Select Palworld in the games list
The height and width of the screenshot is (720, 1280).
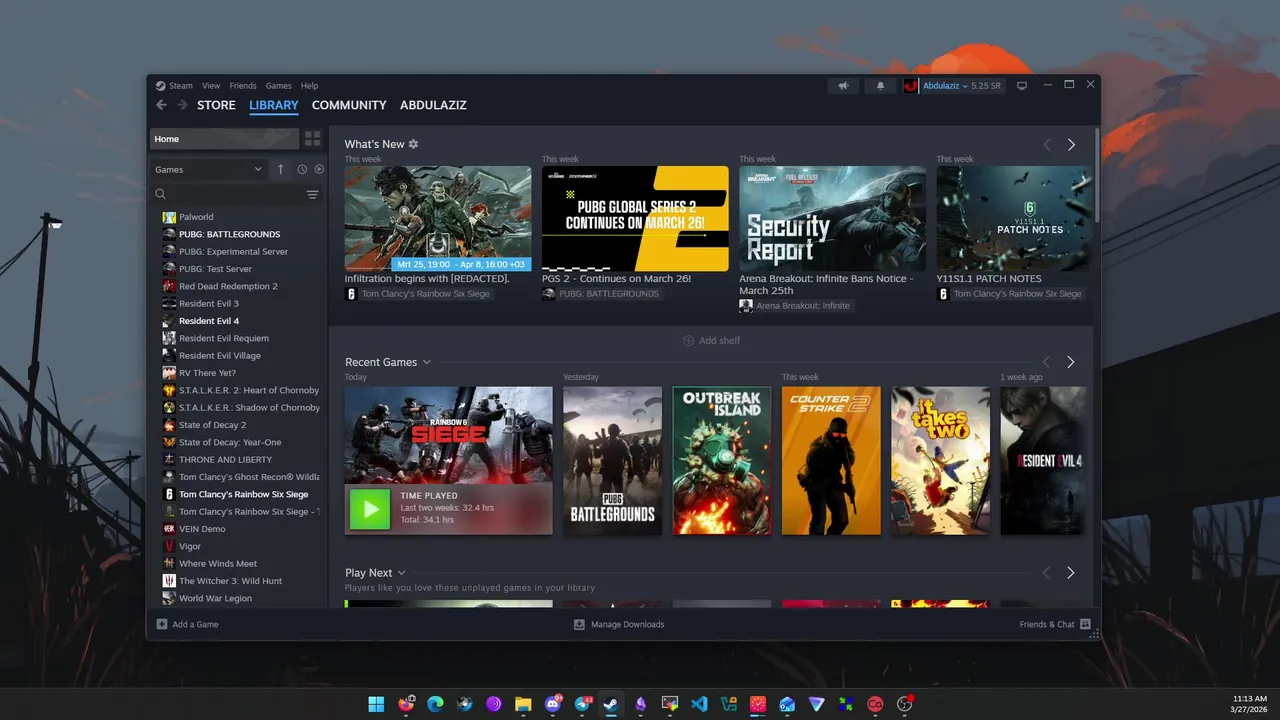coord(196,217)
